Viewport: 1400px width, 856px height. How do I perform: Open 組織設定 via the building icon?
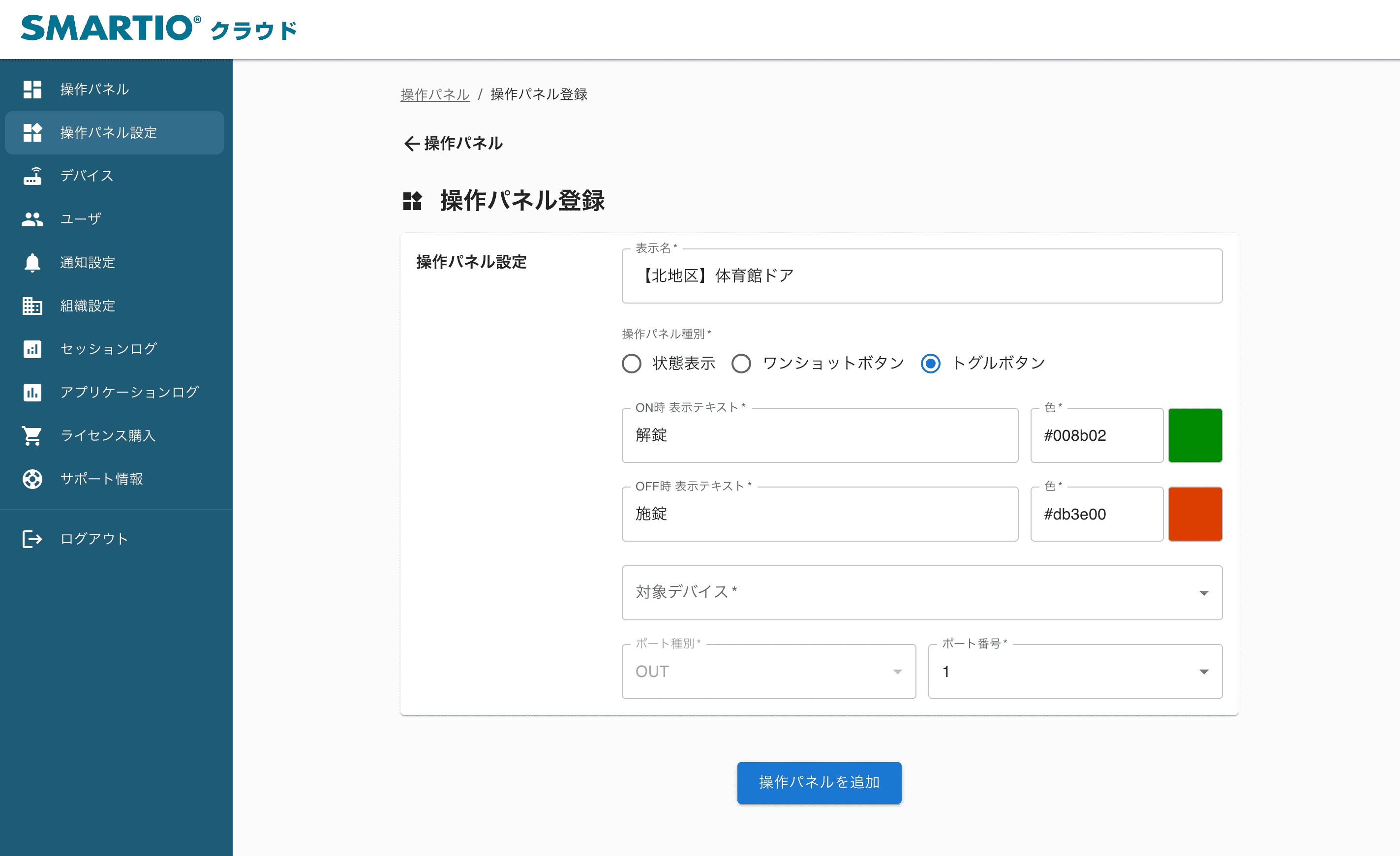click(32, 306)
